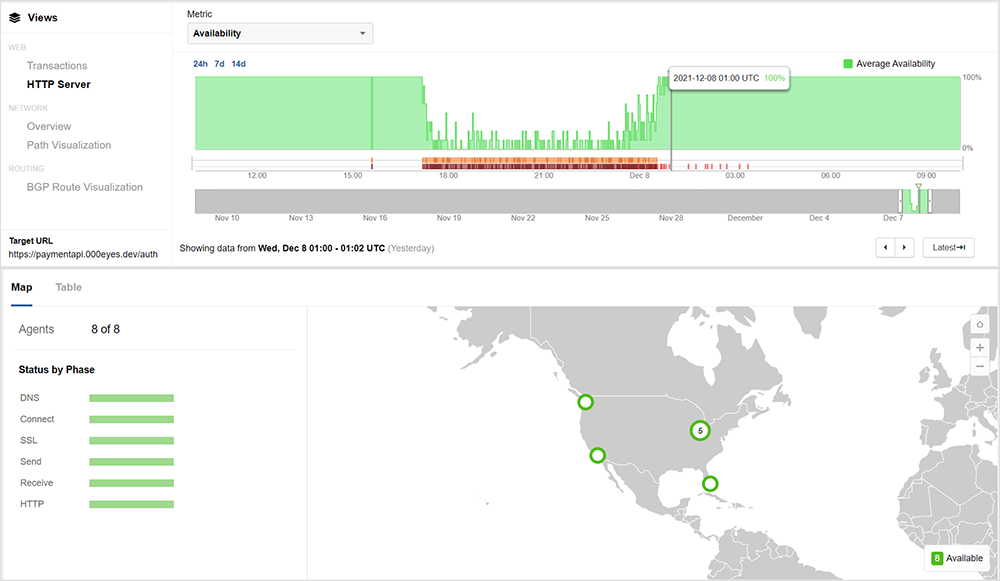This screenshot has height=581, width=1000.
Task: Click the right handle of timeline range selector
Action: click(930, 200)
